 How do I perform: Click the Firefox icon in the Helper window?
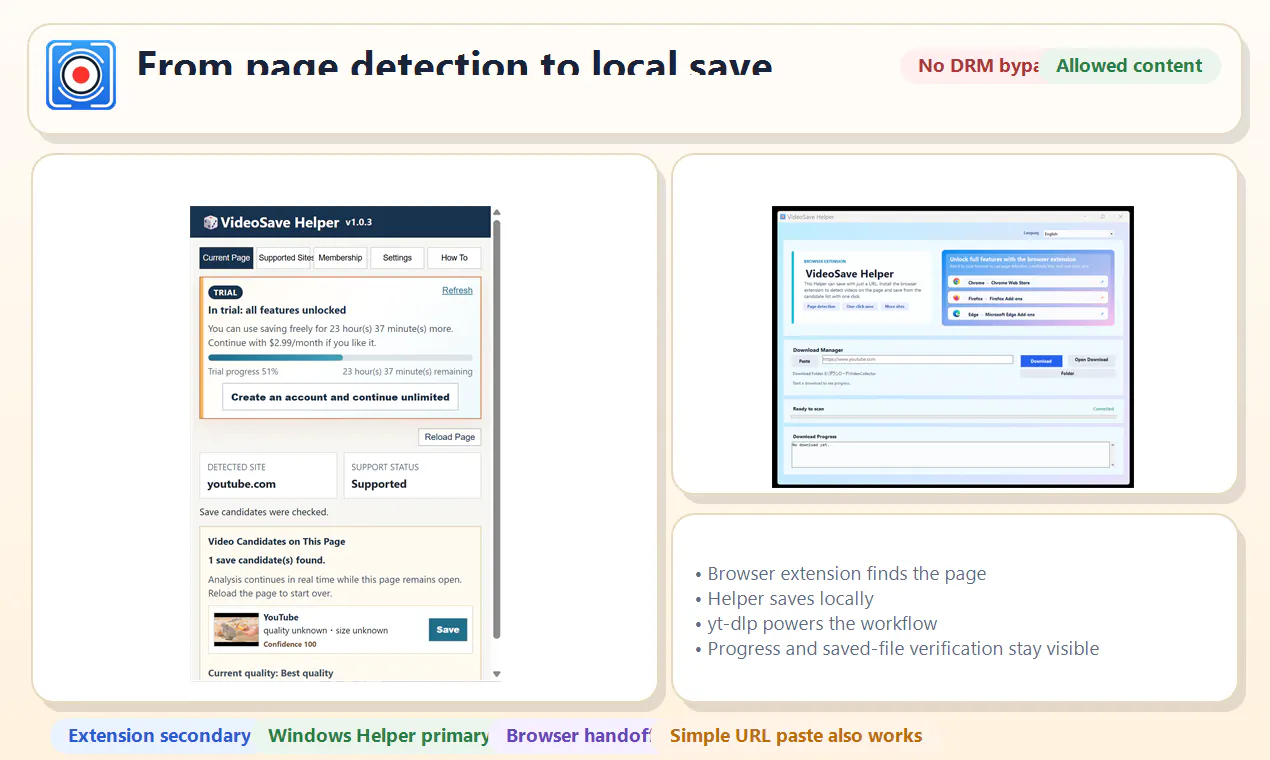pyautogui.click(x=956, y=298)
